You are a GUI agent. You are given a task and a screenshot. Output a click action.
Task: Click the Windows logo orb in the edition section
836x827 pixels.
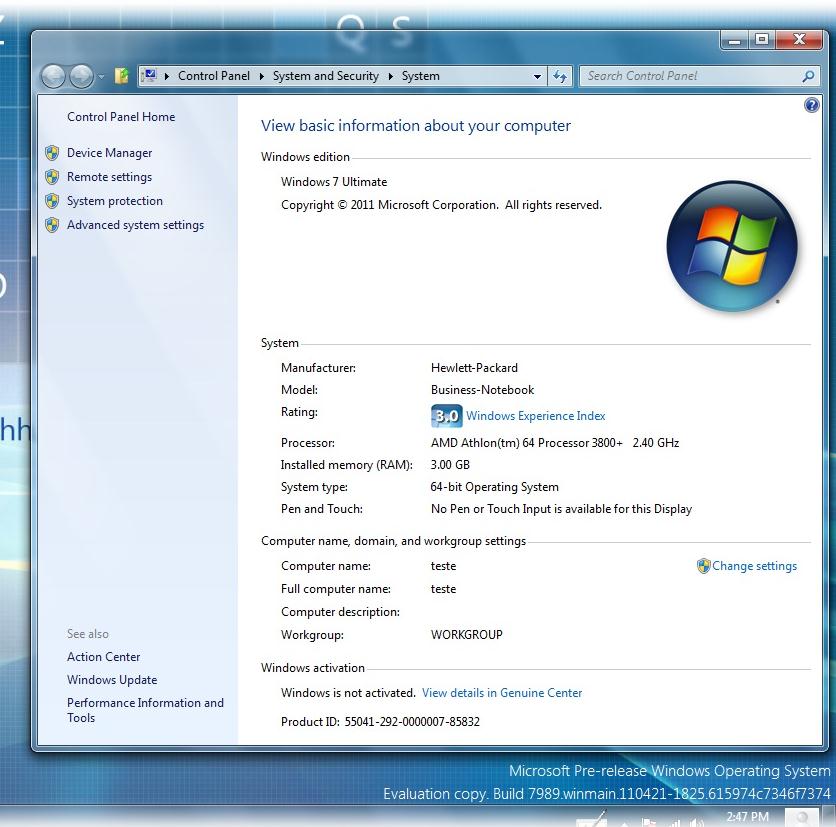point(732,246)
